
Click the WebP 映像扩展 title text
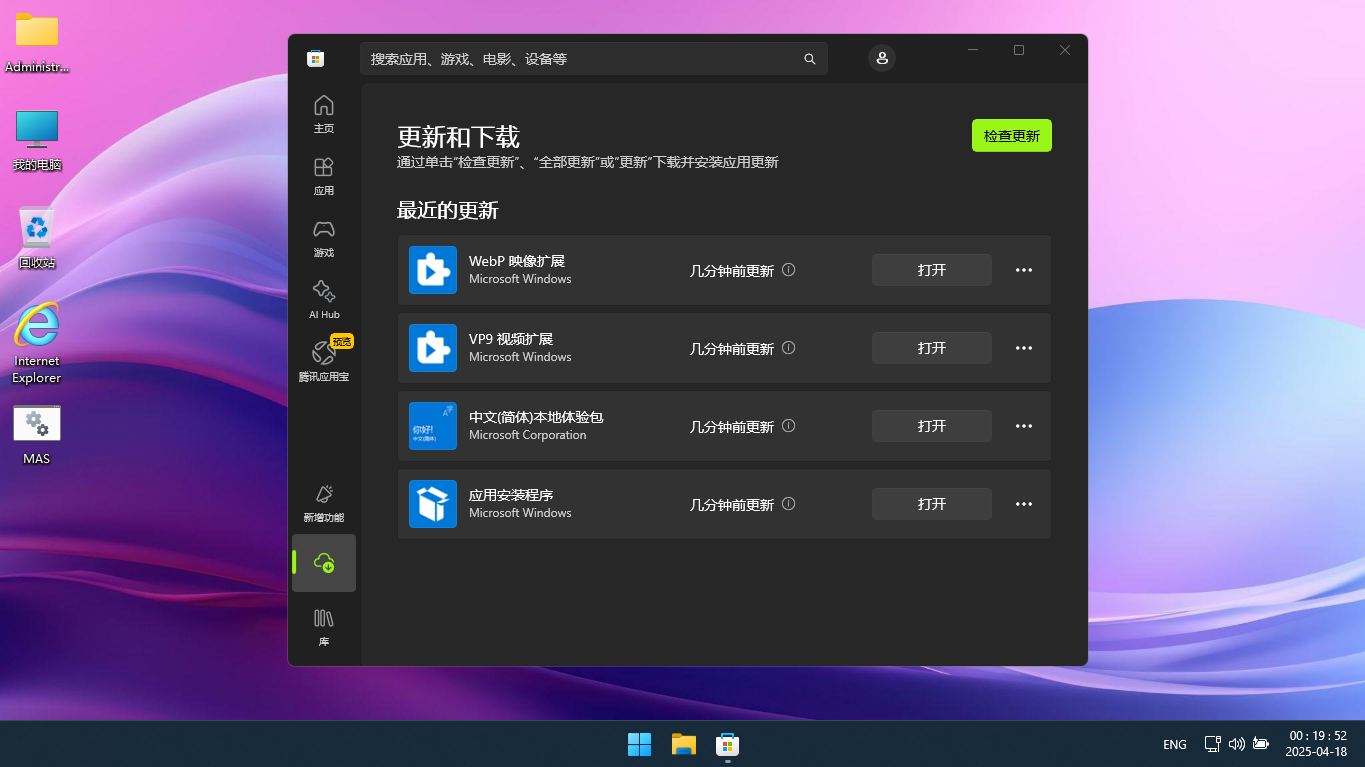[x=517, y=261]
